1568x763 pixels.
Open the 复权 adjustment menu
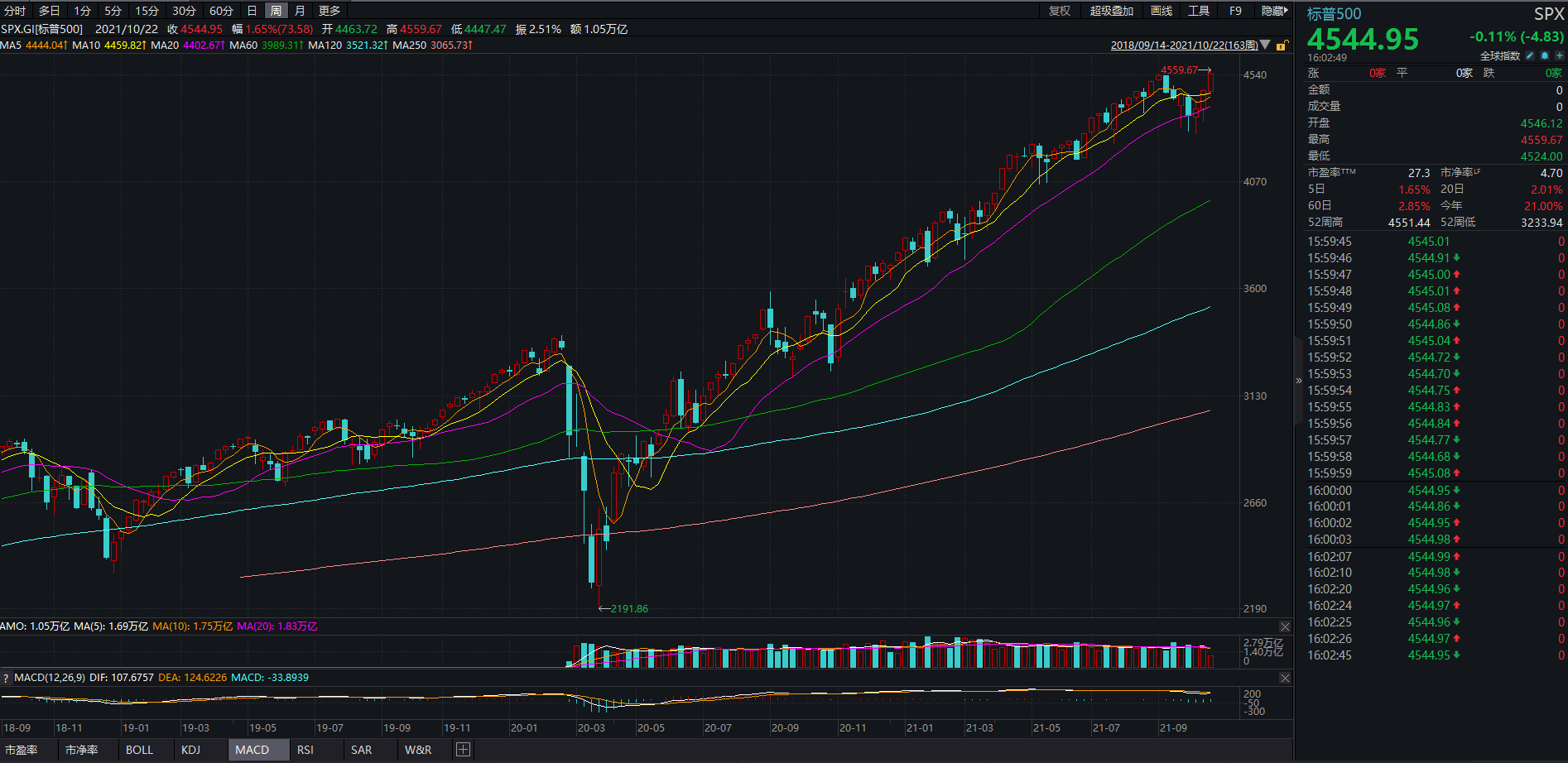pyautogui.click(x=1060, y=11)
